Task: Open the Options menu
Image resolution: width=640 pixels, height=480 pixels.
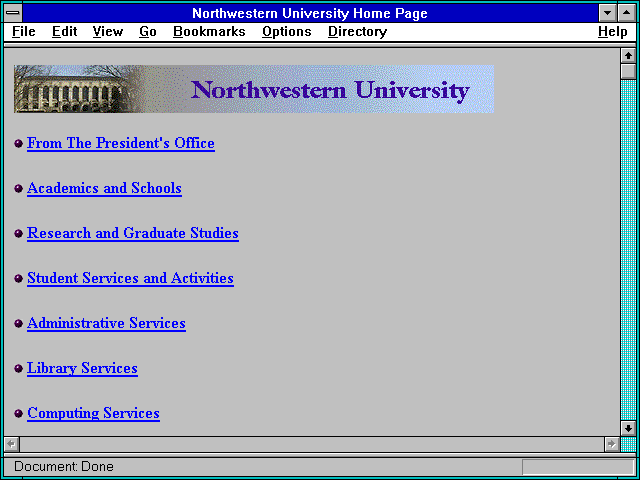Action: pos(287,31)
